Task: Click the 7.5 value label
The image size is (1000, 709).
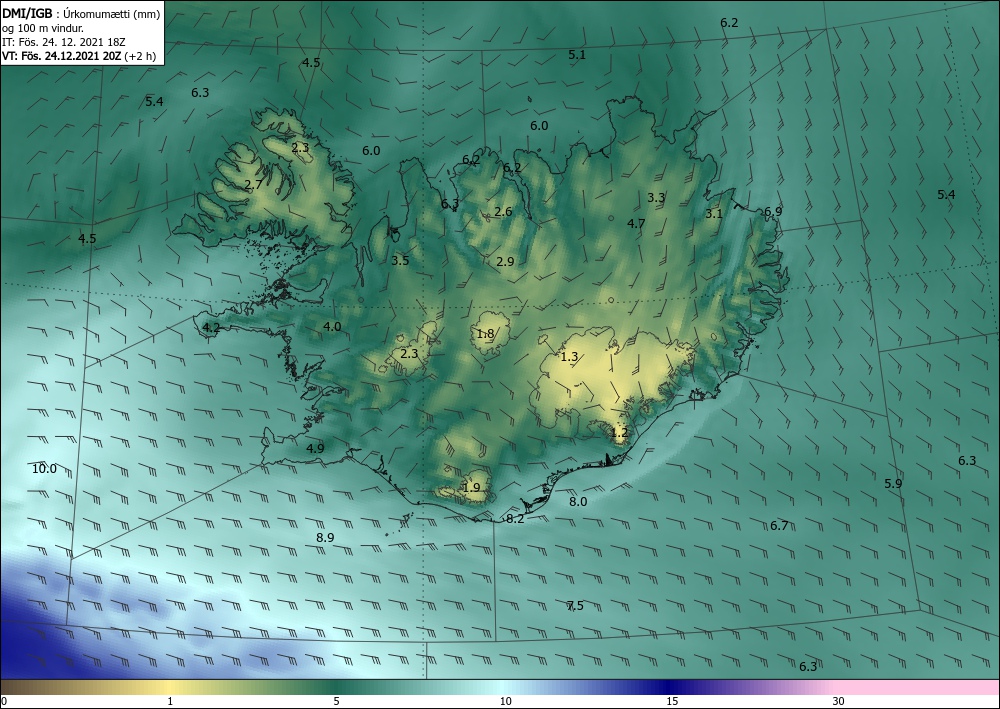Action: tap(575, 606)
